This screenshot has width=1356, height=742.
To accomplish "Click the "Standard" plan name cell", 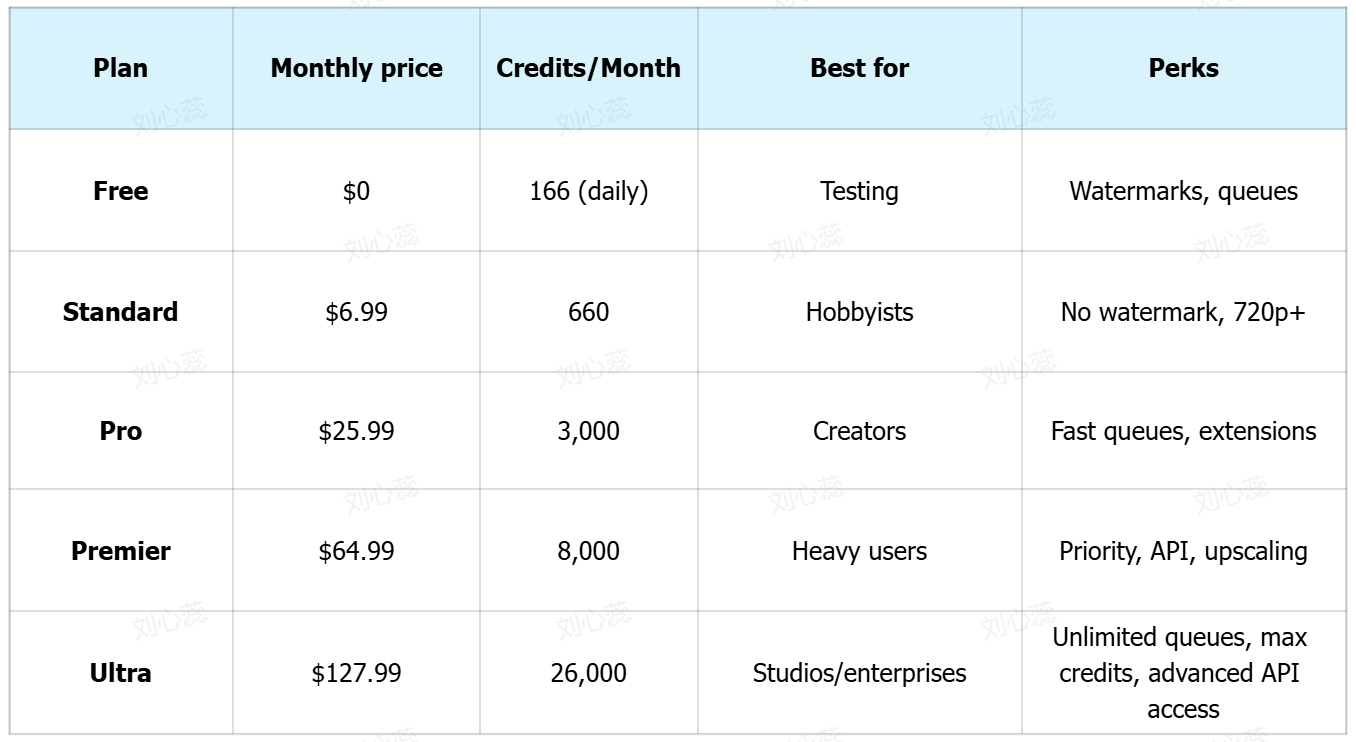I will pos(121,312).
